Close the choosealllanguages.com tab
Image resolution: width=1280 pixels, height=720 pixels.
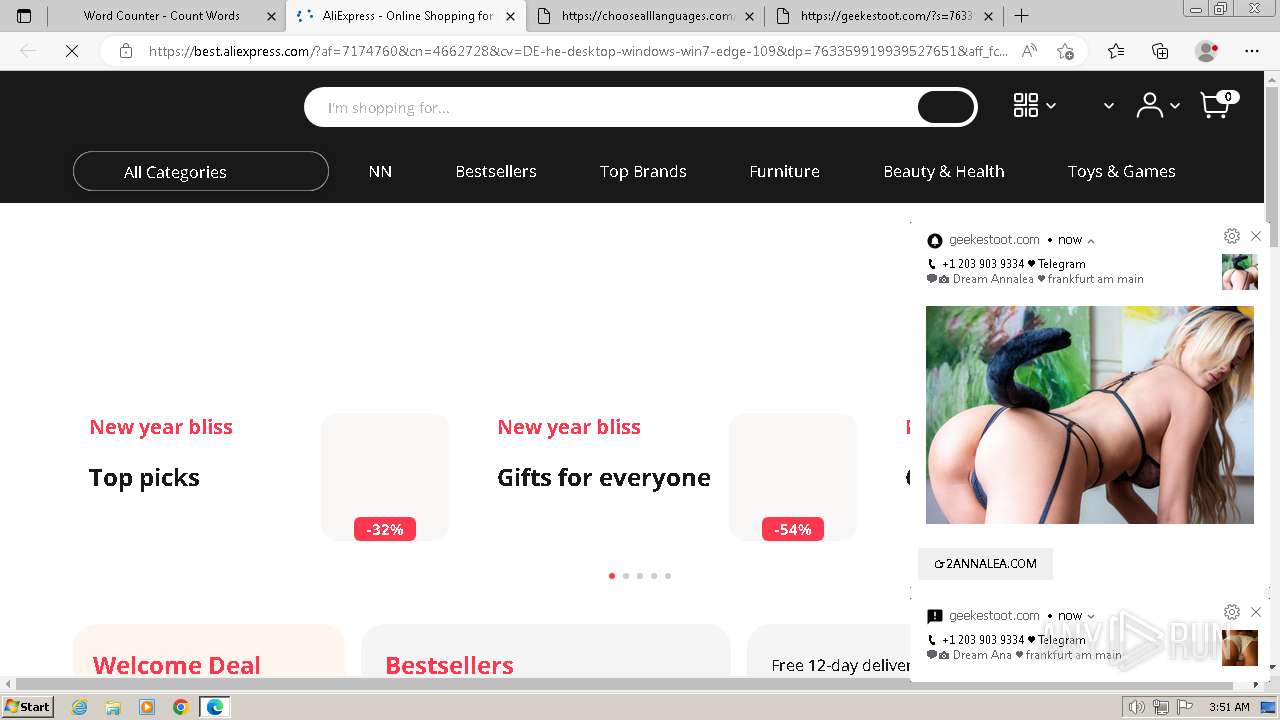pyautogui.click(x=749, y=16)
